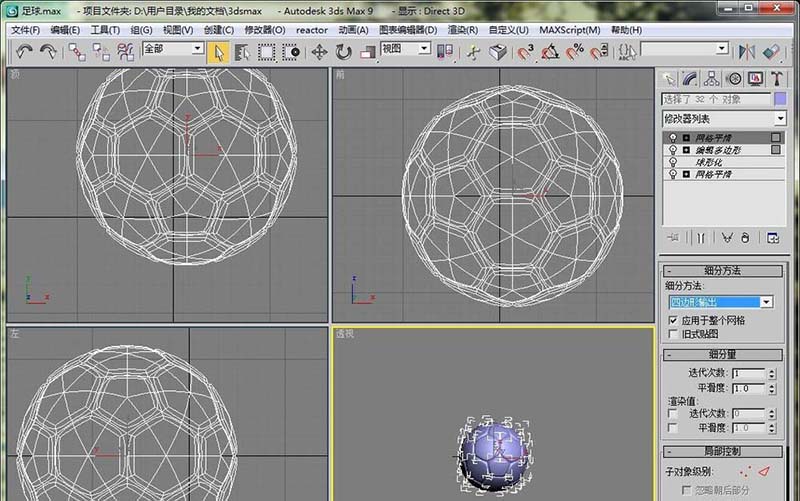The height and width of the screenshot is (501, 800).
Task: Toggle the Percent Snap icon
Action: pos(574,52)
